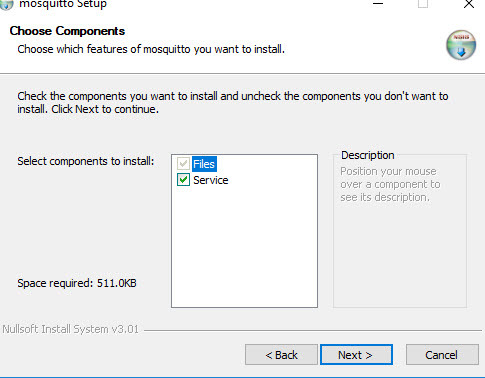
Task: Click the mosquitto Setup title bar icon
Action: point(6,5)
